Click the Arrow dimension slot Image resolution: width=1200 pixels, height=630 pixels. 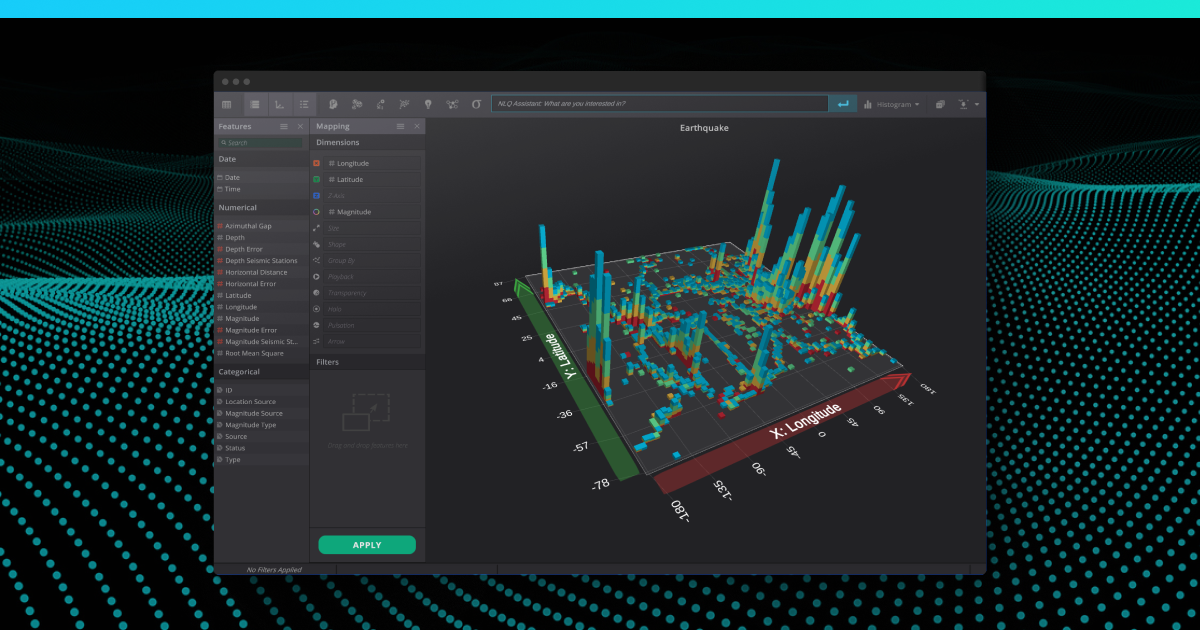click(372, 341)
